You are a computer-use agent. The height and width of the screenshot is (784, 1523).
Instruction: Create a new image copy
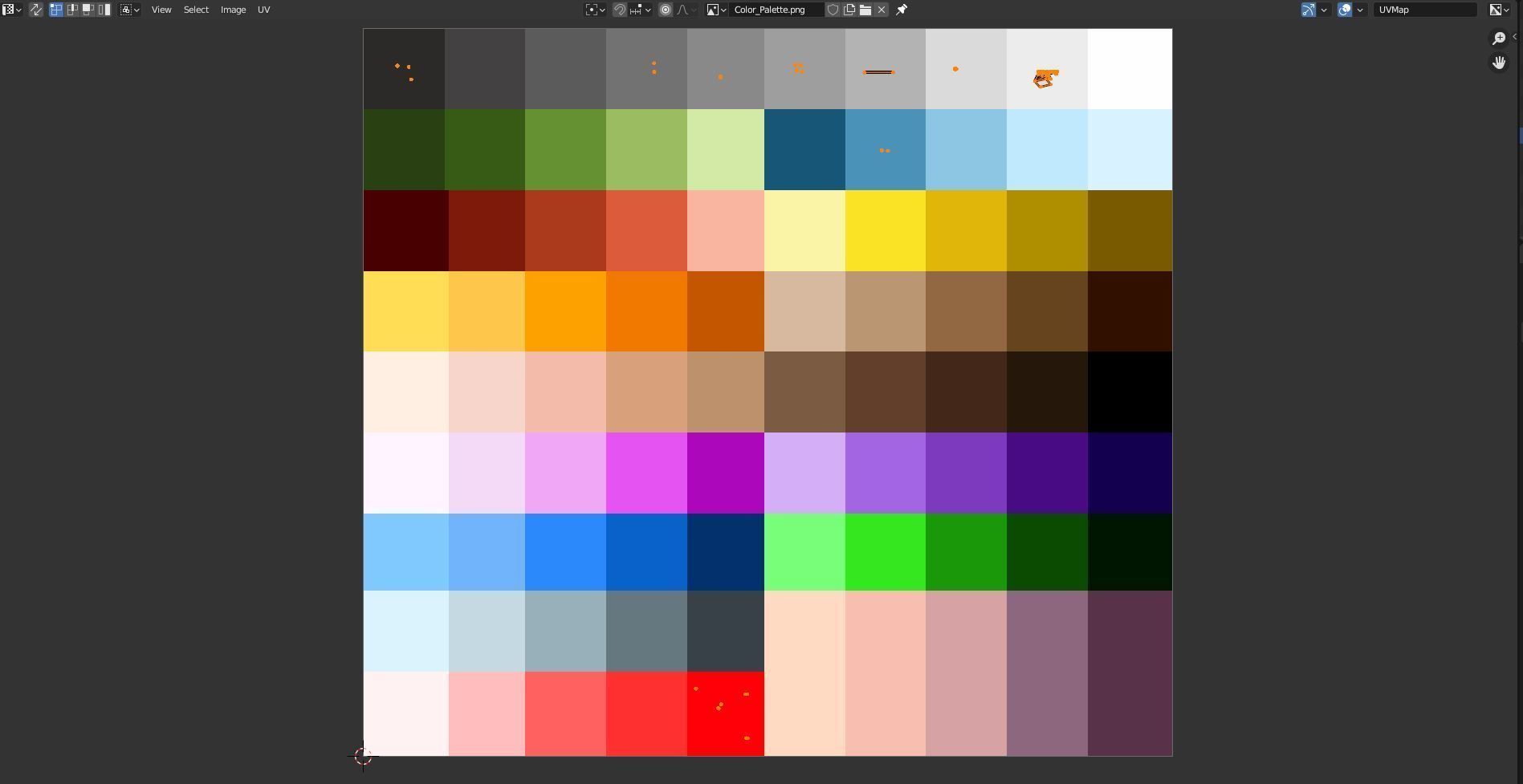point(849,10)
